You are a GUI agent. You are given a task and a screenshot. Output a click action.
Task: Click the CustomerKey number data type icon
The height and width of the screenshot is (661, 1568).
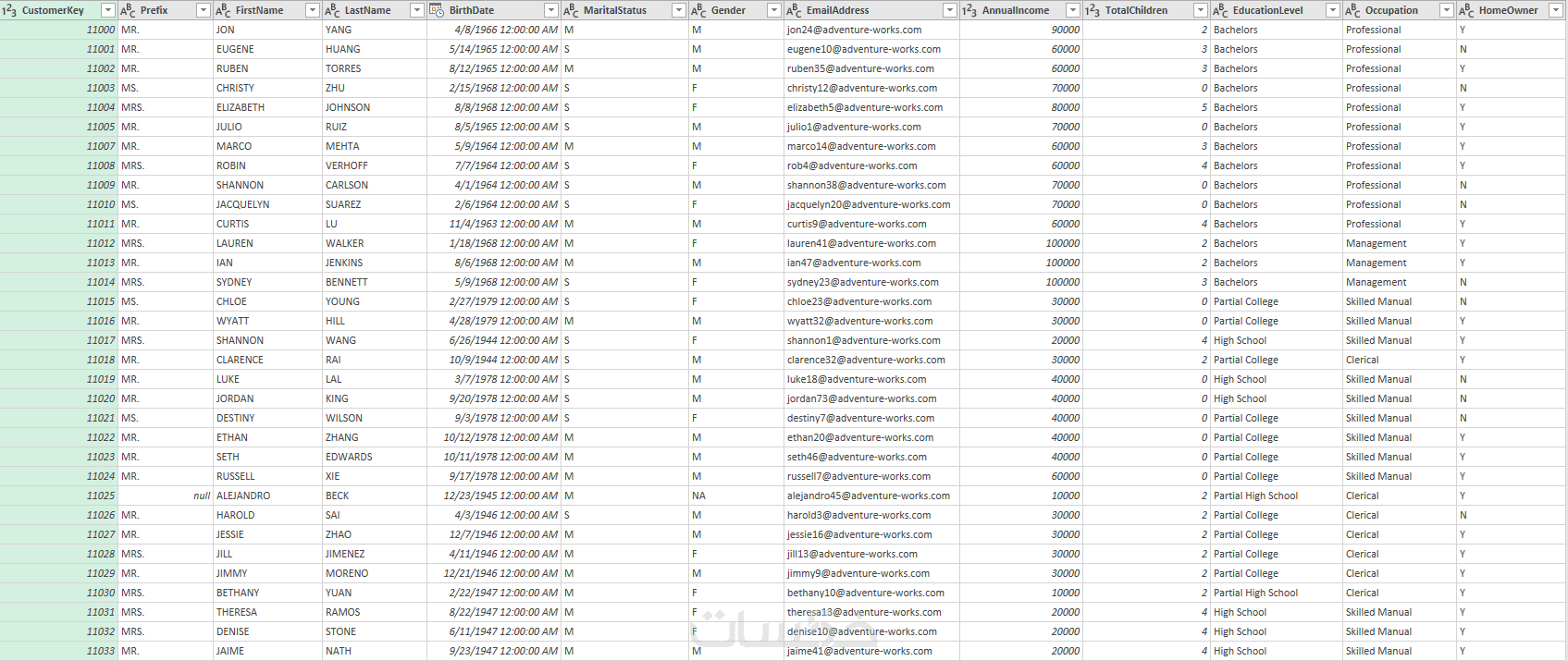click(x=9, y=10)
